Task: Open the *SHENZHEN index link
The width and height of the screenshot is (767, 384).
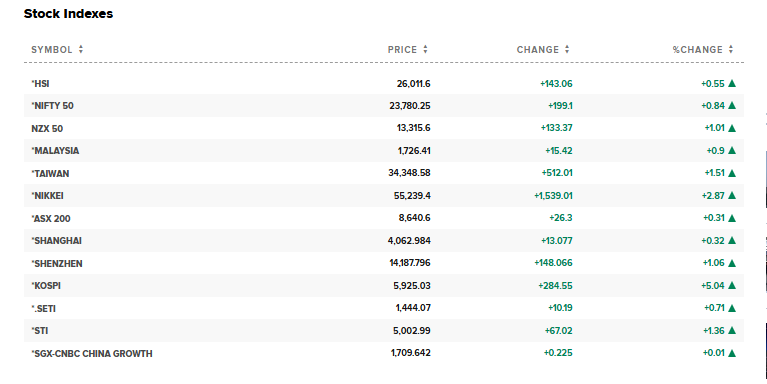Action: [57, 264]
